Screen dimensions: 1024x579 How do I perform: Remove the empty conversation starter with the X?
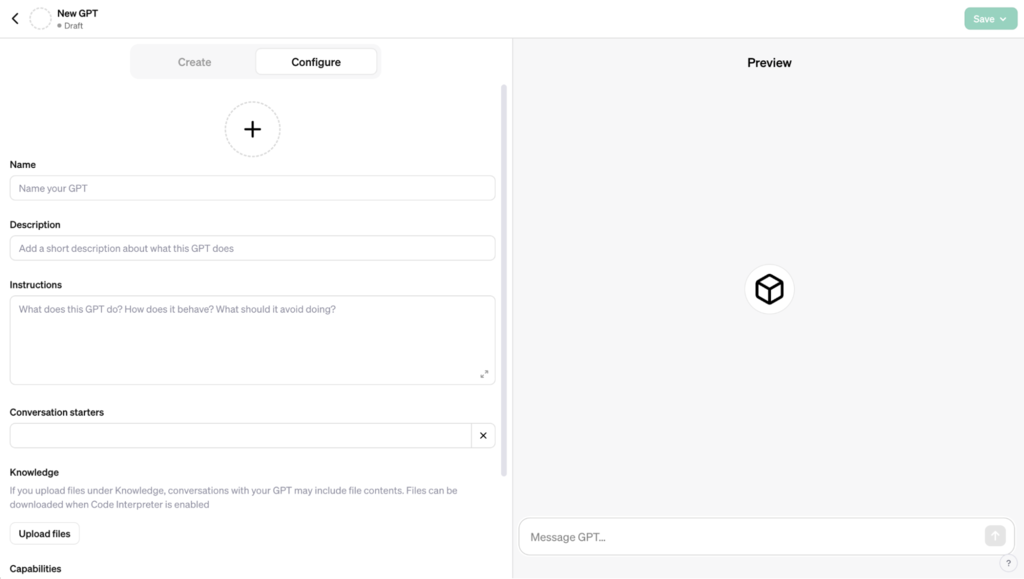483,435
